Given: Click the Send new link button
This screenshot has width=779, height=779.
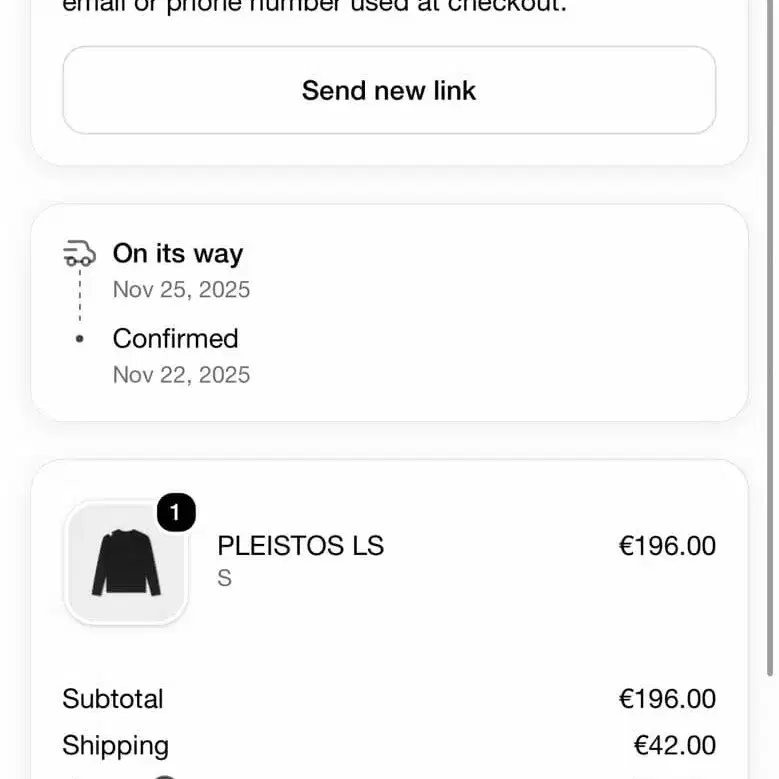Looking at the screenshot, I should [389, 90].
